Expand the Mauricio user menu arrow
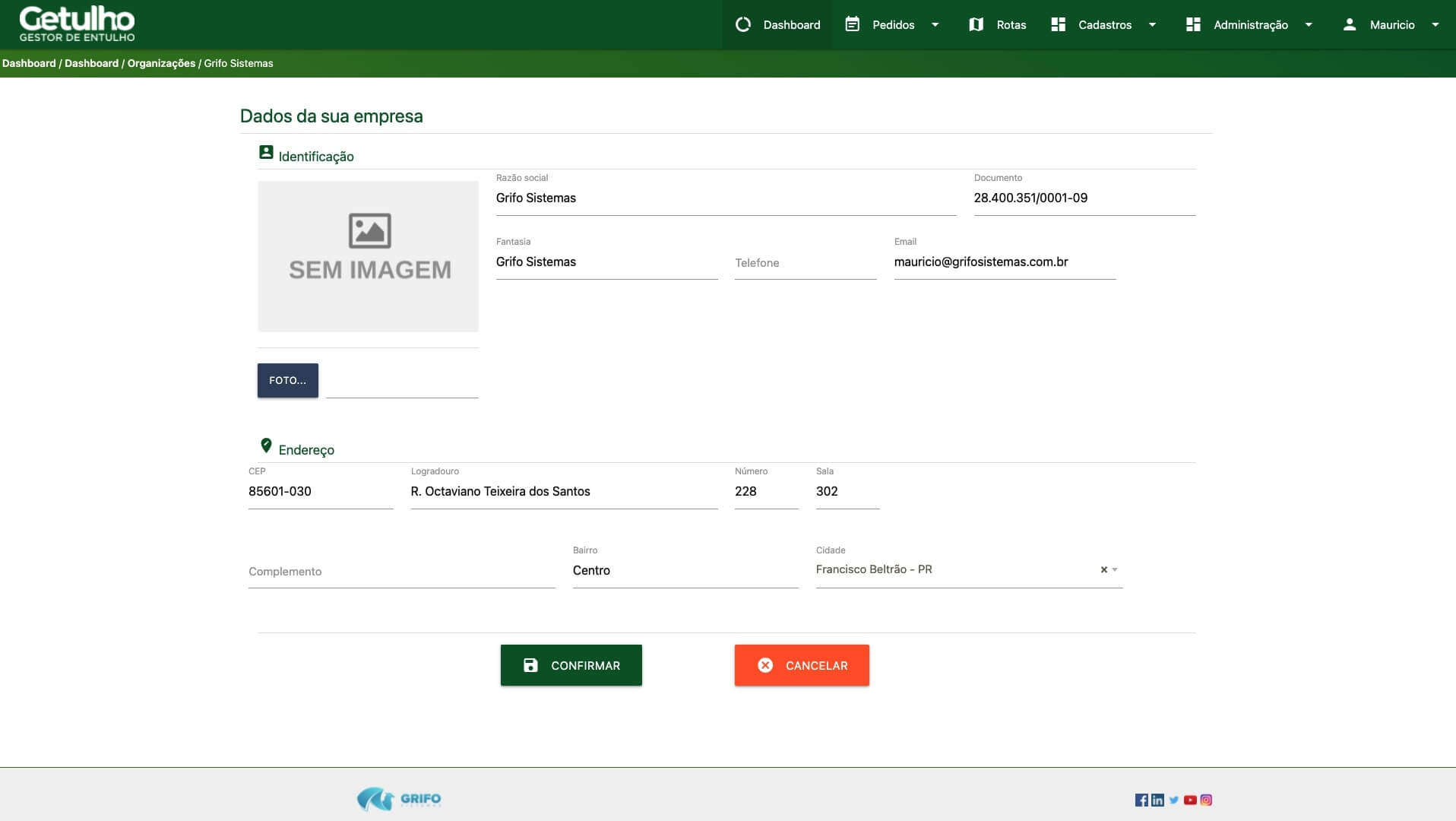1456x821 pixels. coord(1435,24)
